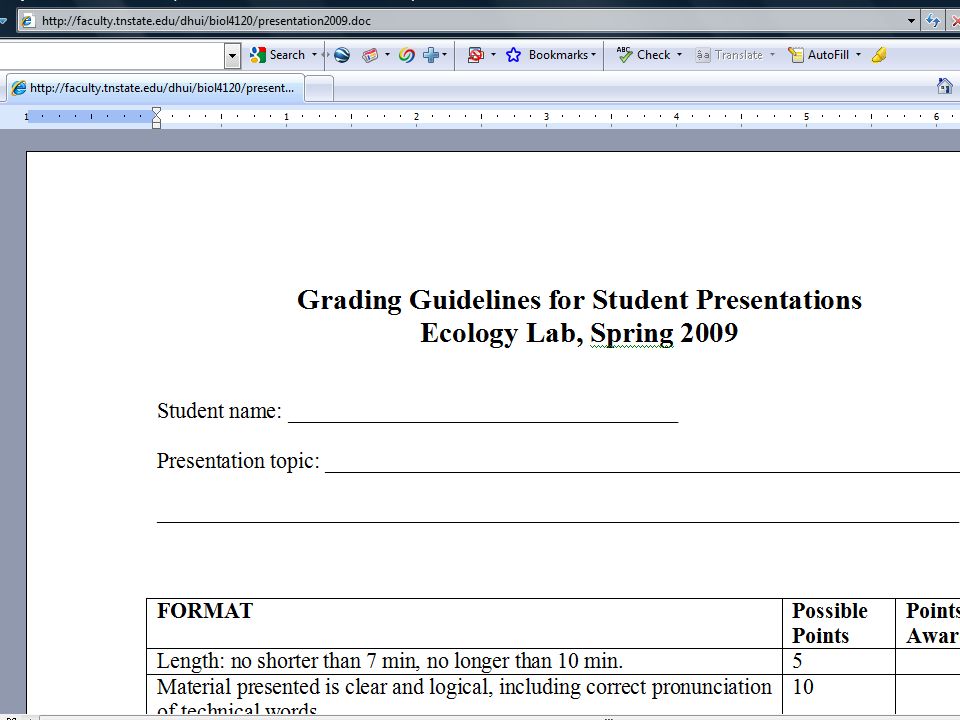960x720 pixels.
Task: Click the 'Presentation topic:' label
Action: [238, 461]
